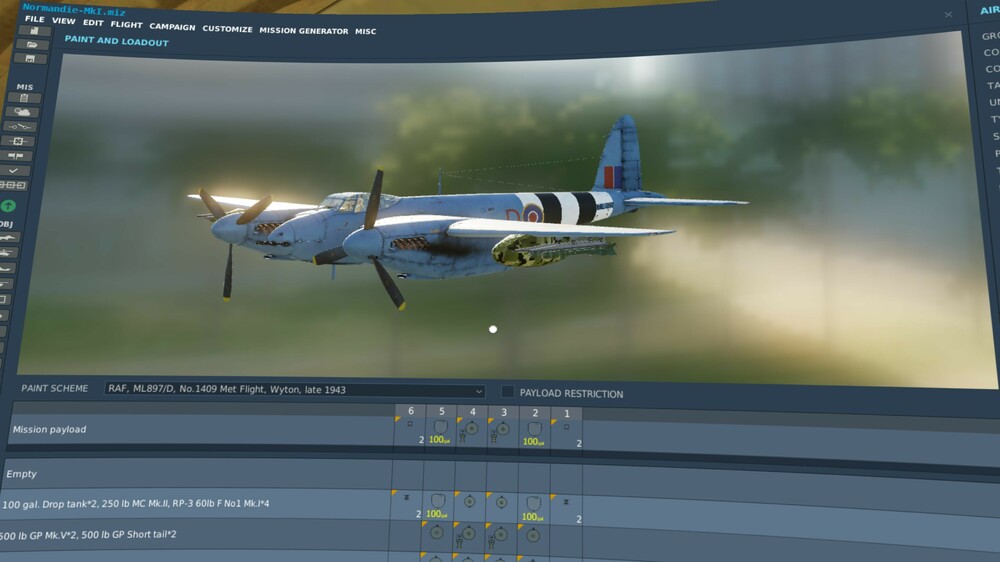Screen dimensions: 1000x562
Task: Click Mission payload station 3 bomb icon
Action: (503, 433)
